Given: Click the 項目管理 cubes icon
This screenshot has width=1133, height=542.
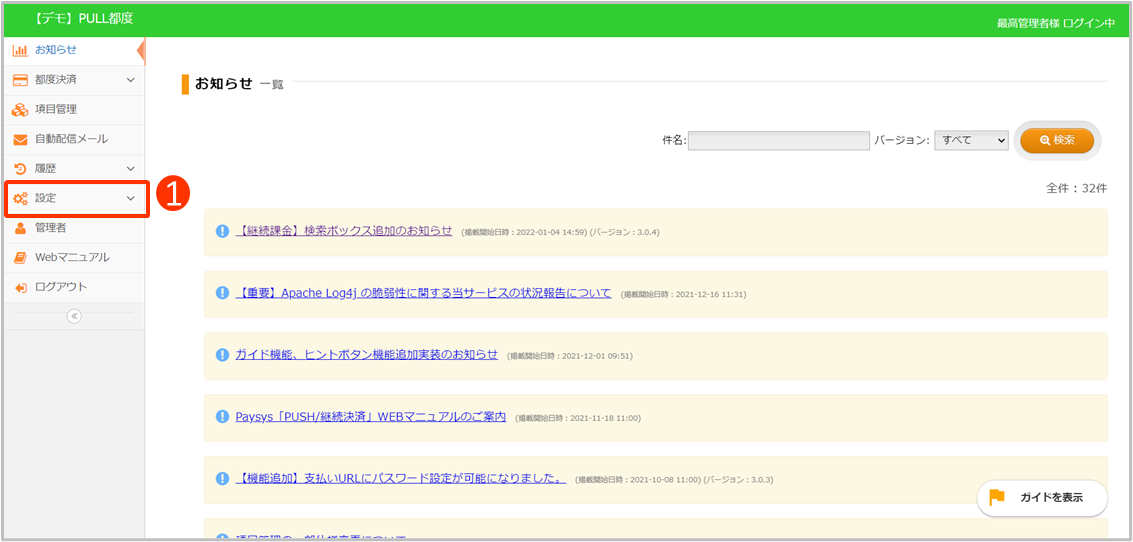Looking at the screenshot, I should pyautogui.click(x=20, y=110).
